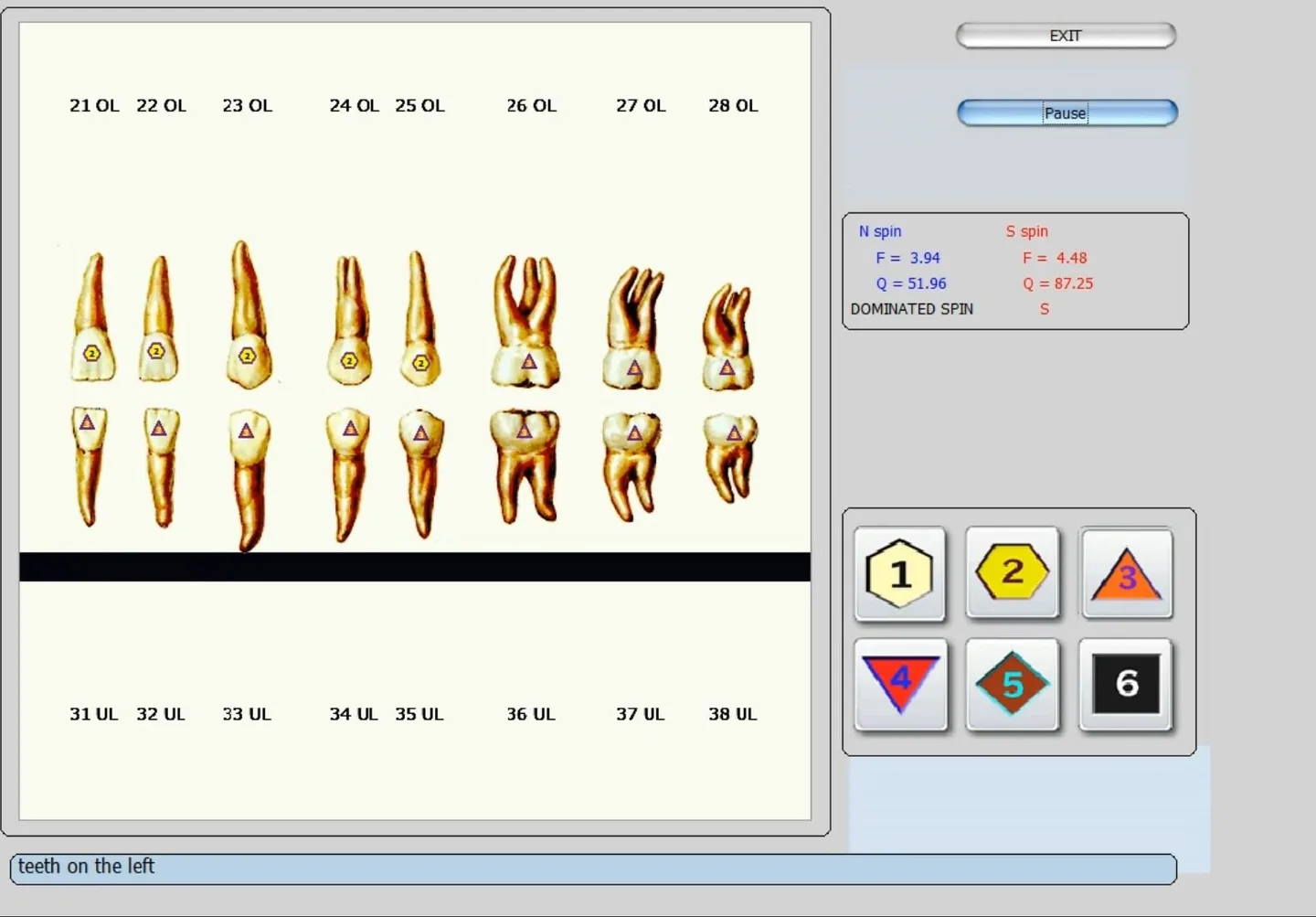This screenshot has width=1316, height=917.
Task: Select the "26 OL" tooth label
Action: click(532, 106)
